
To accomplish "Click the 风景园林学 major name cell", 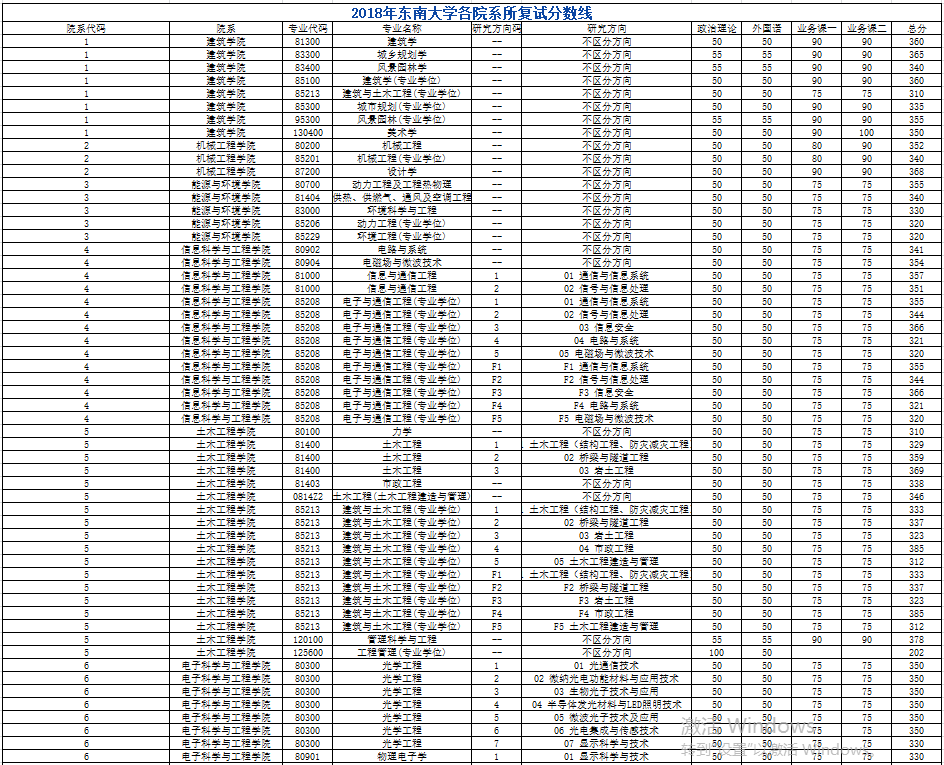I will [402, 67].
